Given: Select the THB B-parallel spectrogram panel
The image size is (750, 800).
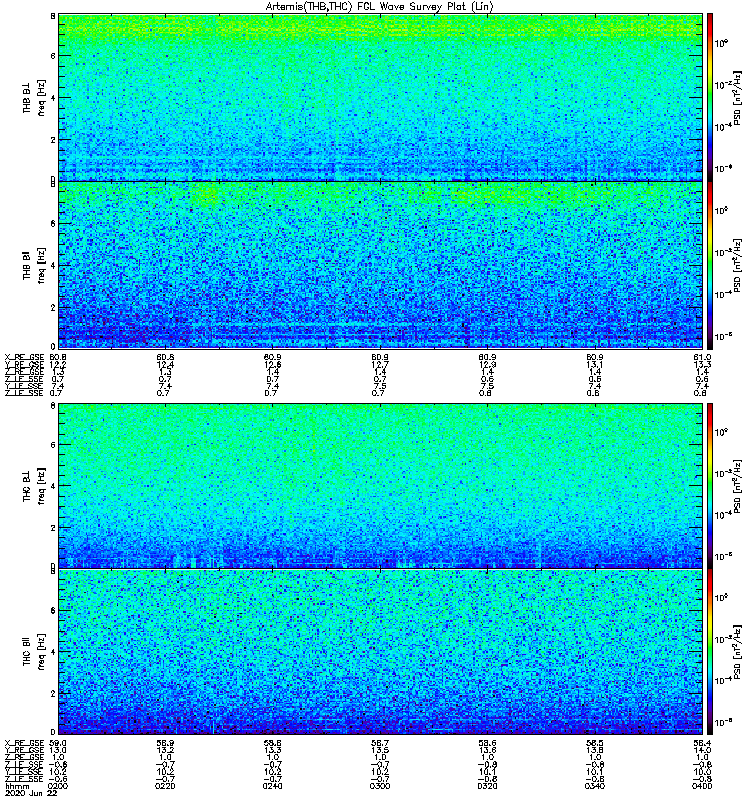Looking at the screenshot, I should 381,265.
